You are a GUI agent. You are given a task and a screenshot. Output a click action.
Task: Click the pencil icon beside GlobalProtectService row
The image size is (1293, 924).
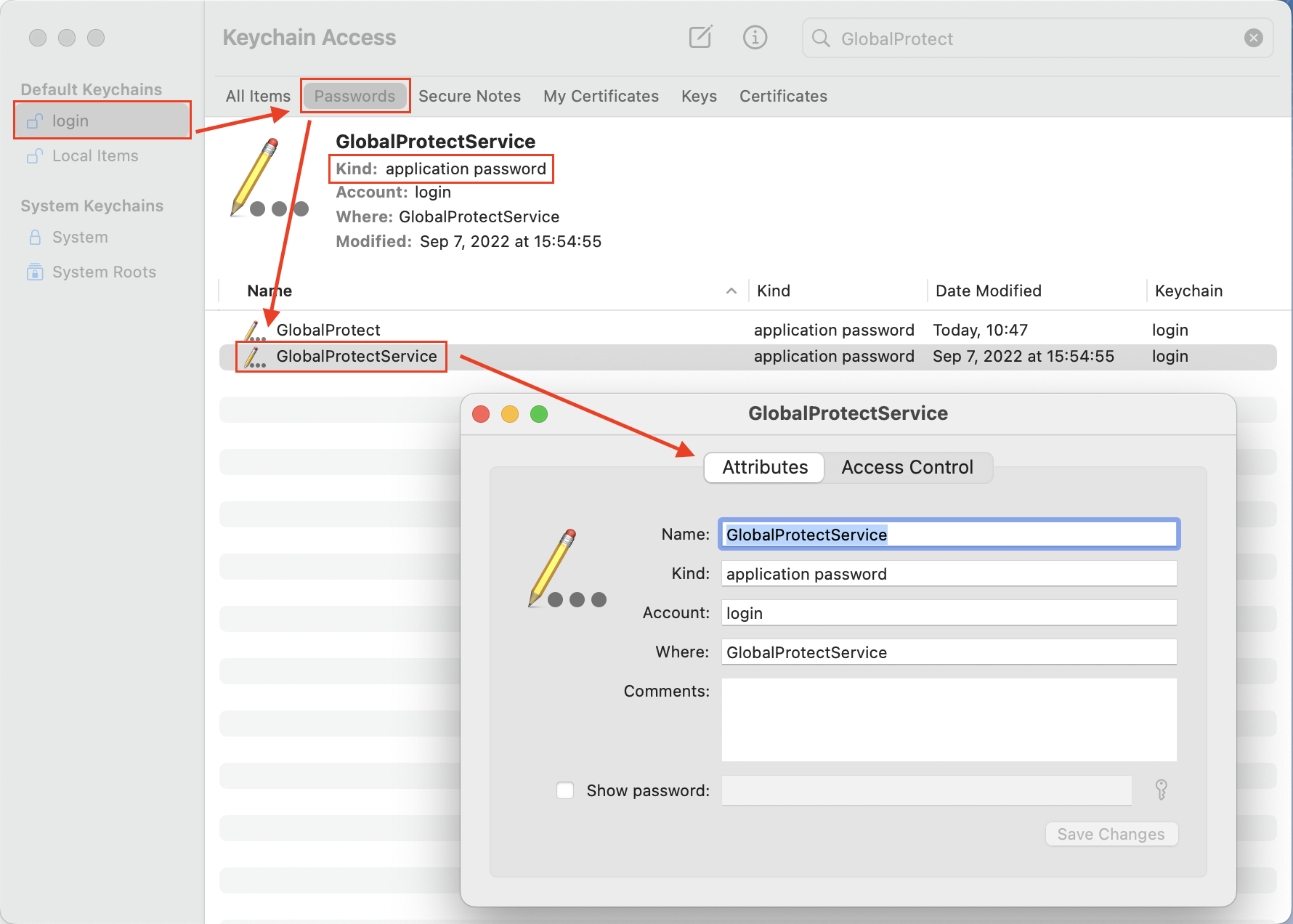(x=254, y=357)
